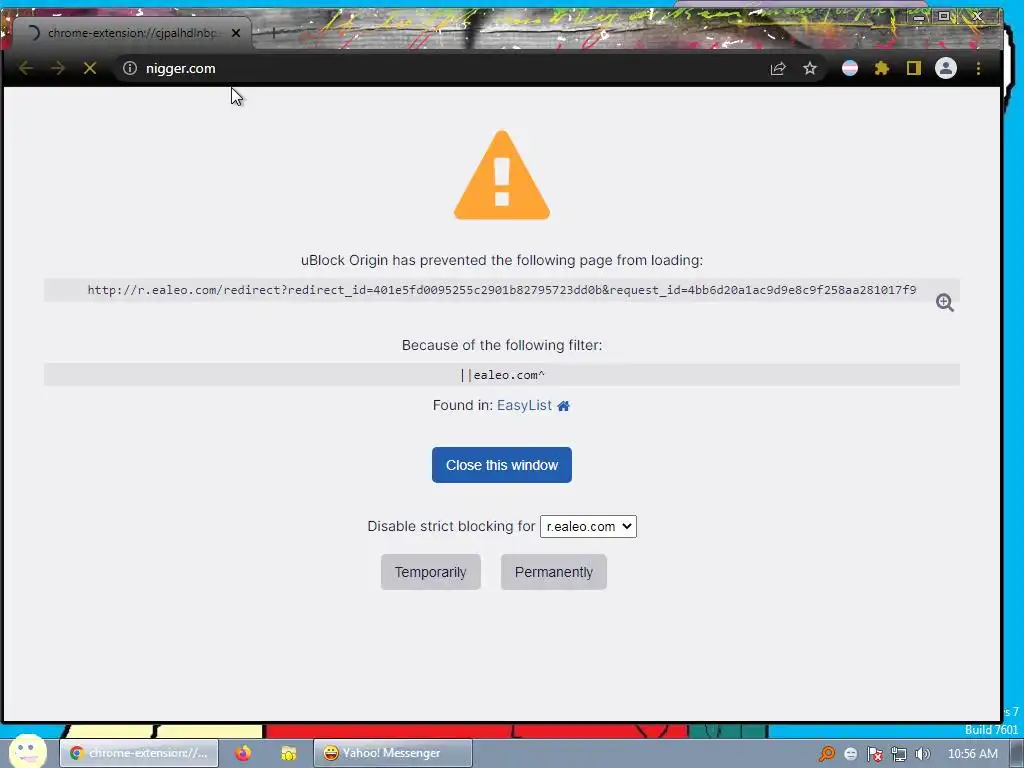The image size is (1024, 768).
Task: Select the chrome-extension browser tab
Action: [x=131, y=33]
